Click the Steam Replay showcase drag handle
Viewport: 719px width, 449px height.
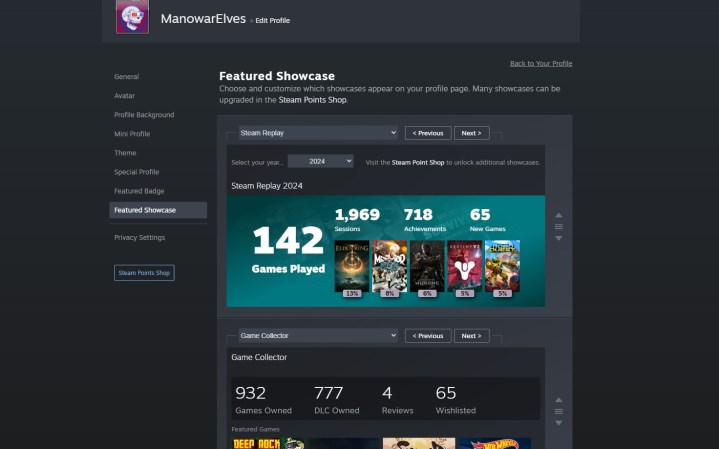point(559,227)
